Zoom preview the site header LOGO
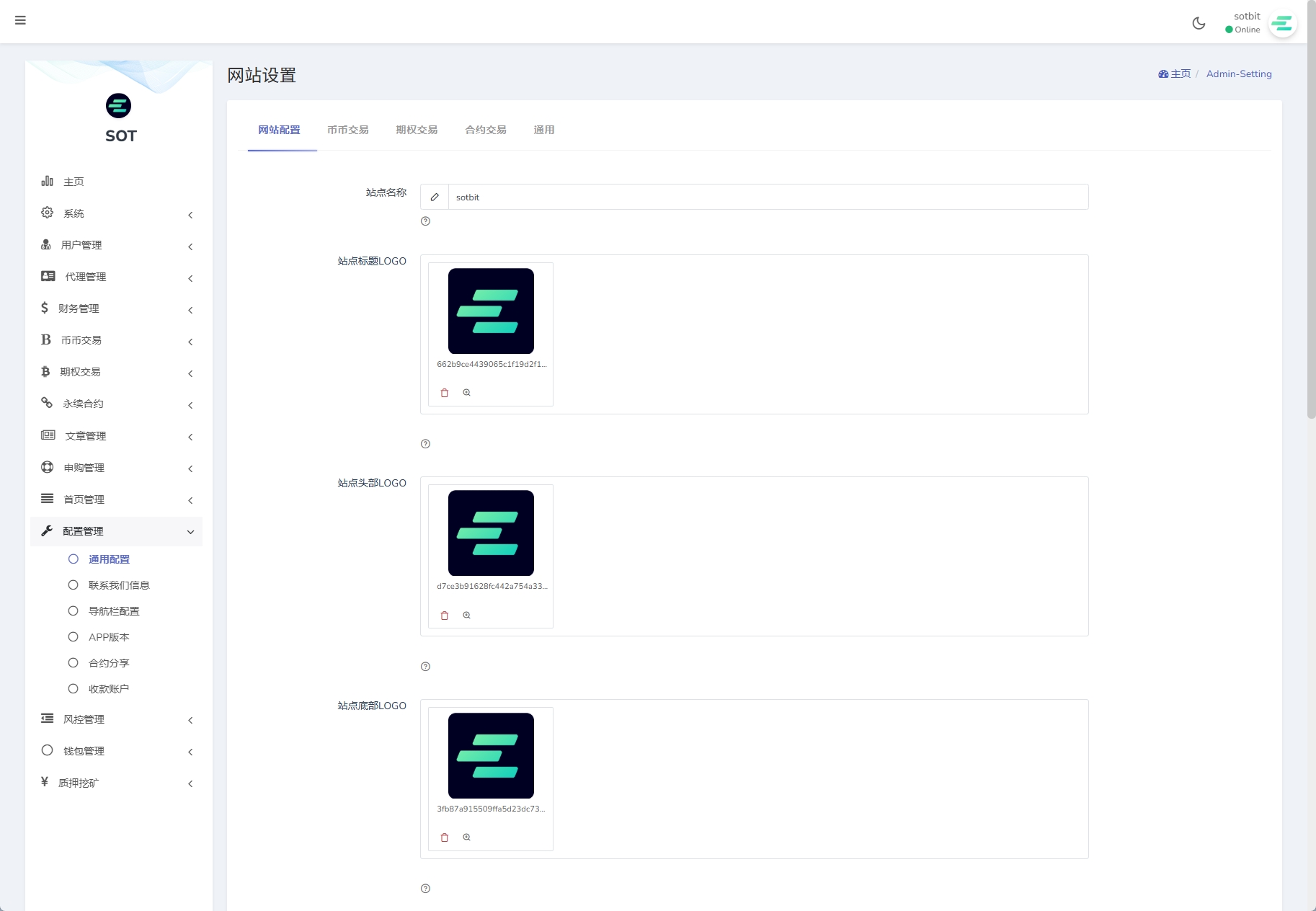This screenshot has height=911, width=1316. tap(467, 615)
